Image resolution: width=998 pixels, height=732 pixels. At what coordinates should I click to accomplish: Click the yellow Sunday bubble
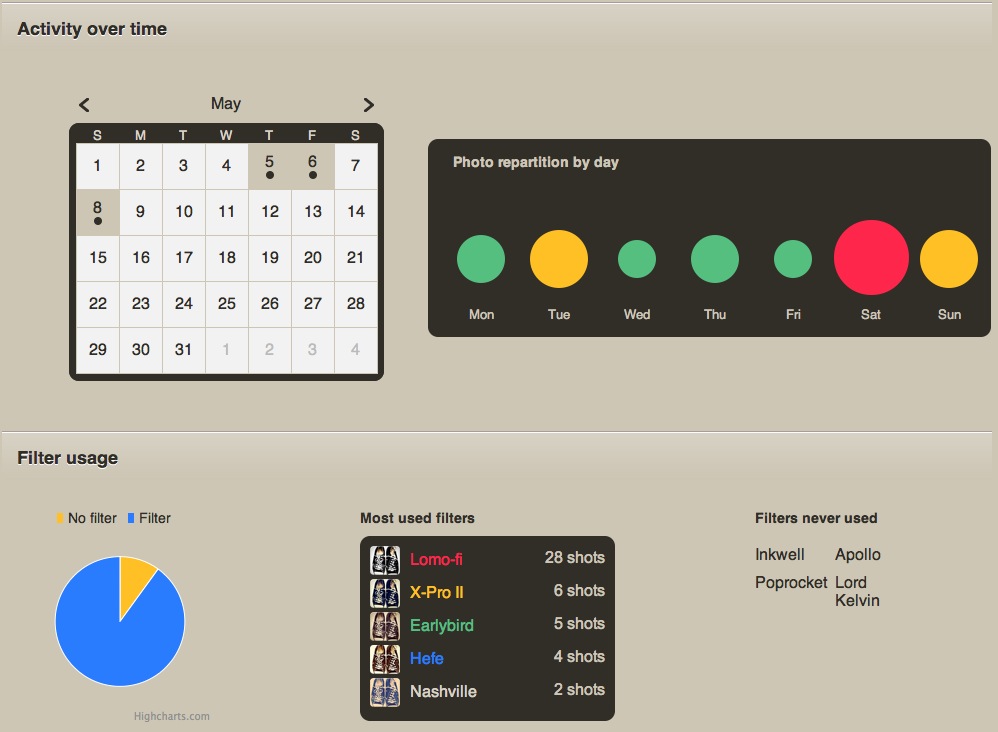948,259
